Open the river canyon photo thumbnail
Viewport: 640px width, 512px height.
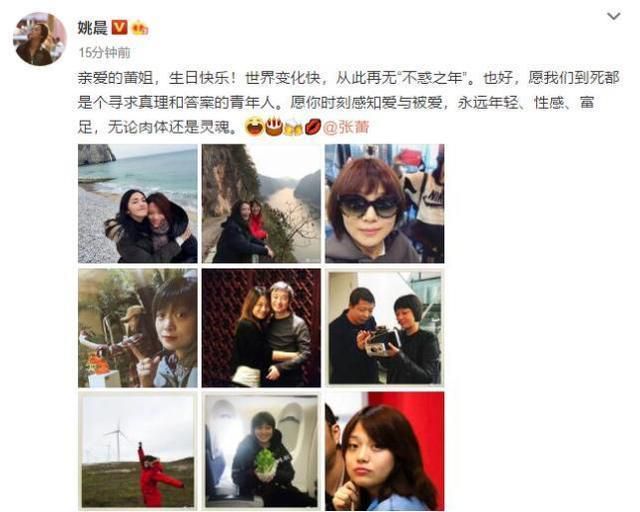(261, 203)
